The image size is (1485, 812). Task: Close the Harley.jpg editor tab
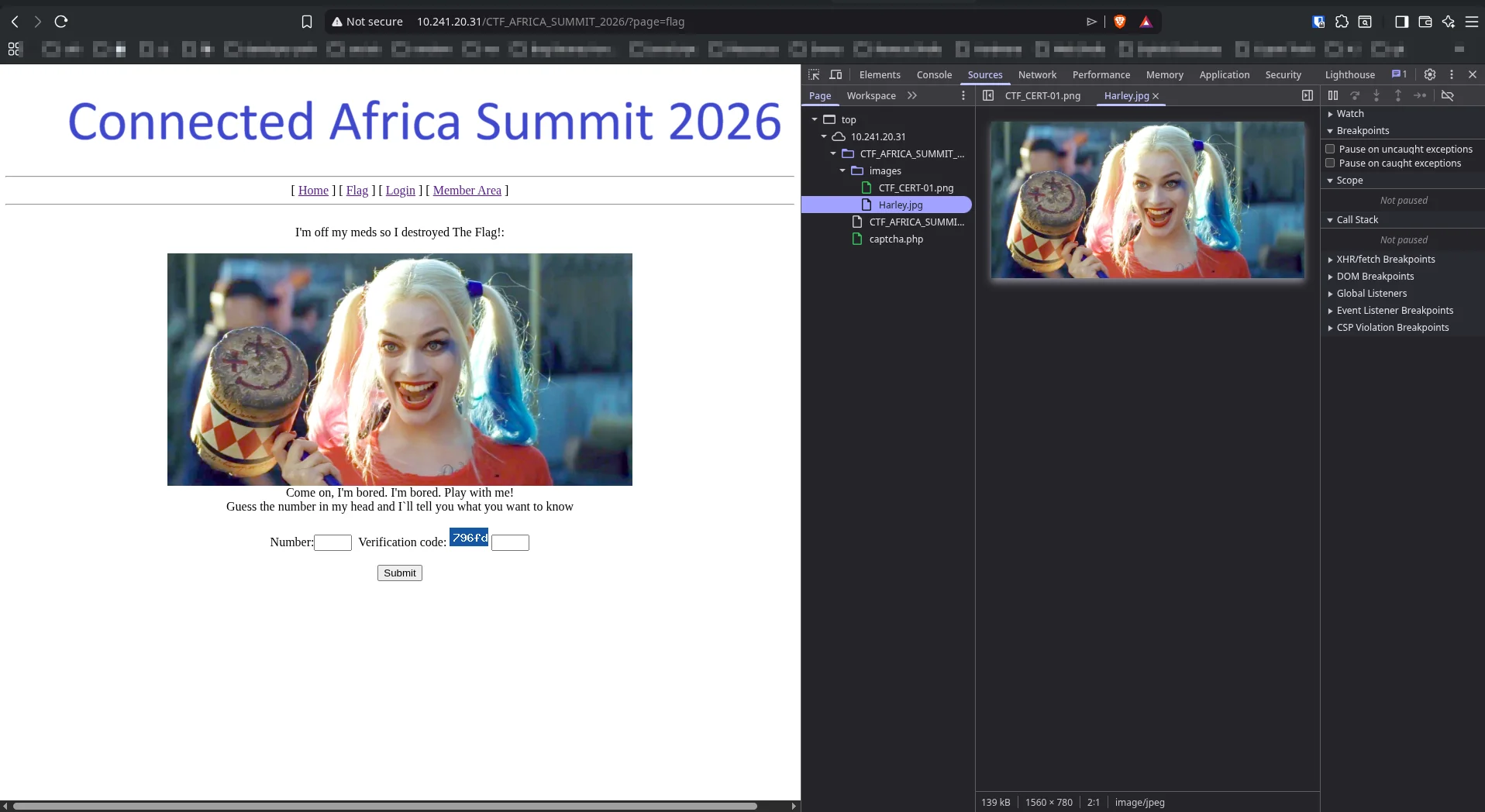coord(1156,96)
